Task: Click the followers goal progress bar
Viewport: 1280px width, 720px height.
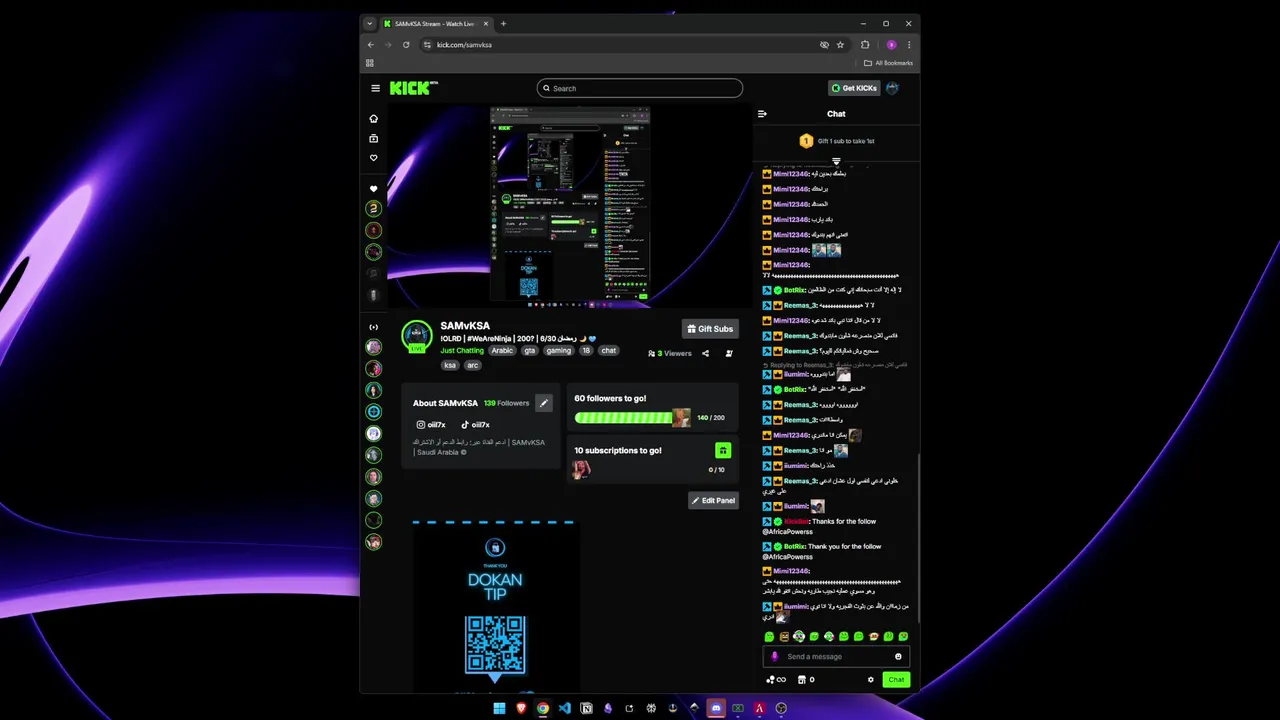Action: tap(632, 418)
